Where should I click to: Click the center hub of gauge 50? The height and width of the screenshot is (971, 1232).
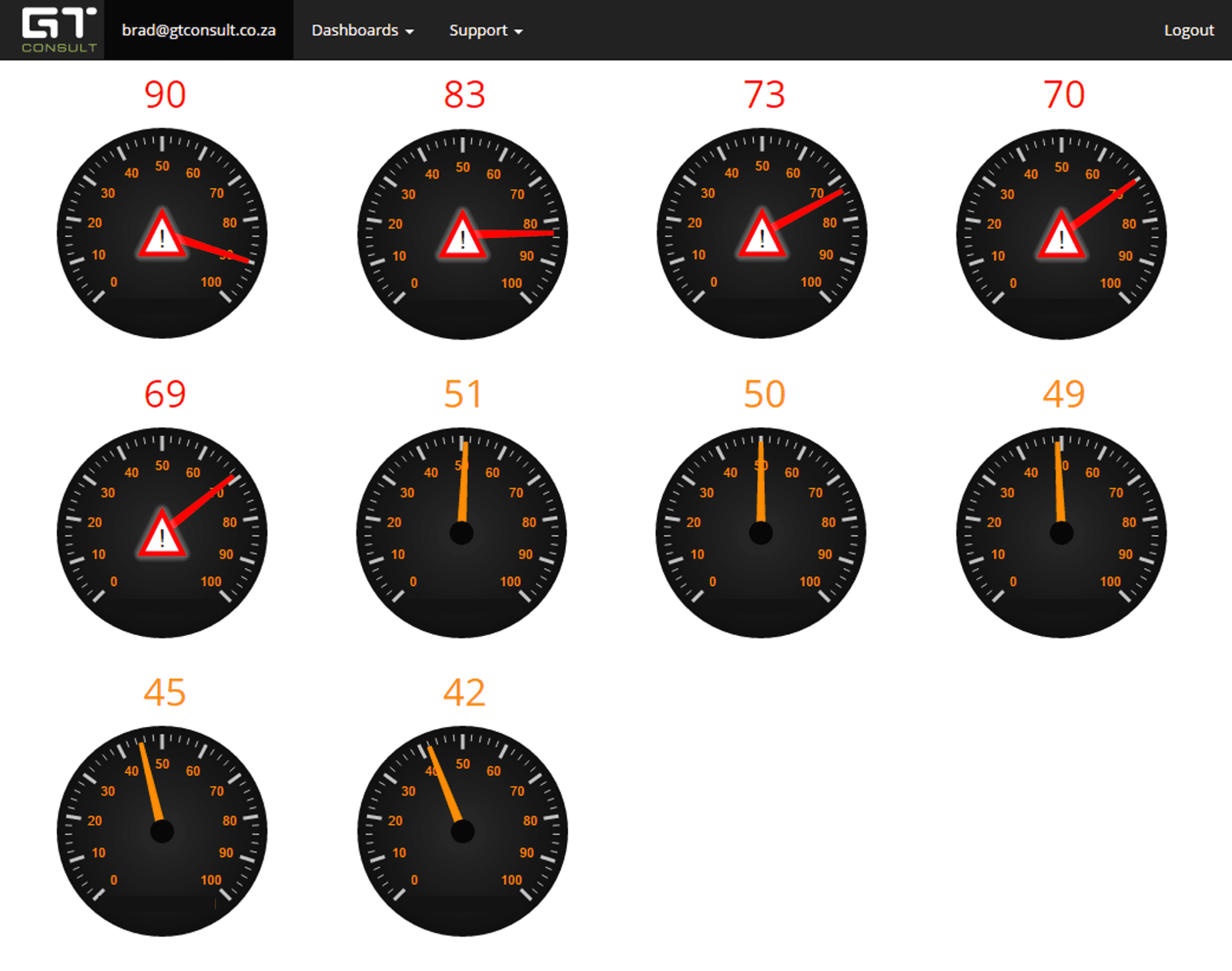[x=761, y=533]
